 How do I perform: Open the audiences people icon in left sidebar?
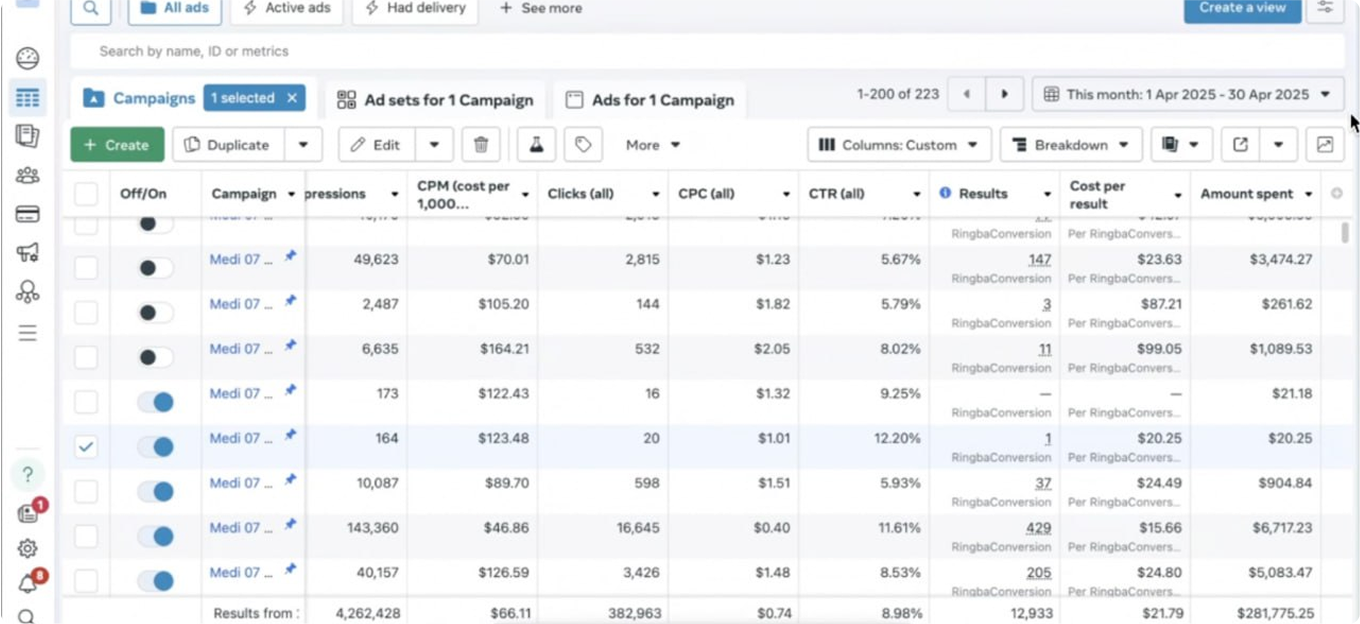pyautogui.click(x=27, y=175)
